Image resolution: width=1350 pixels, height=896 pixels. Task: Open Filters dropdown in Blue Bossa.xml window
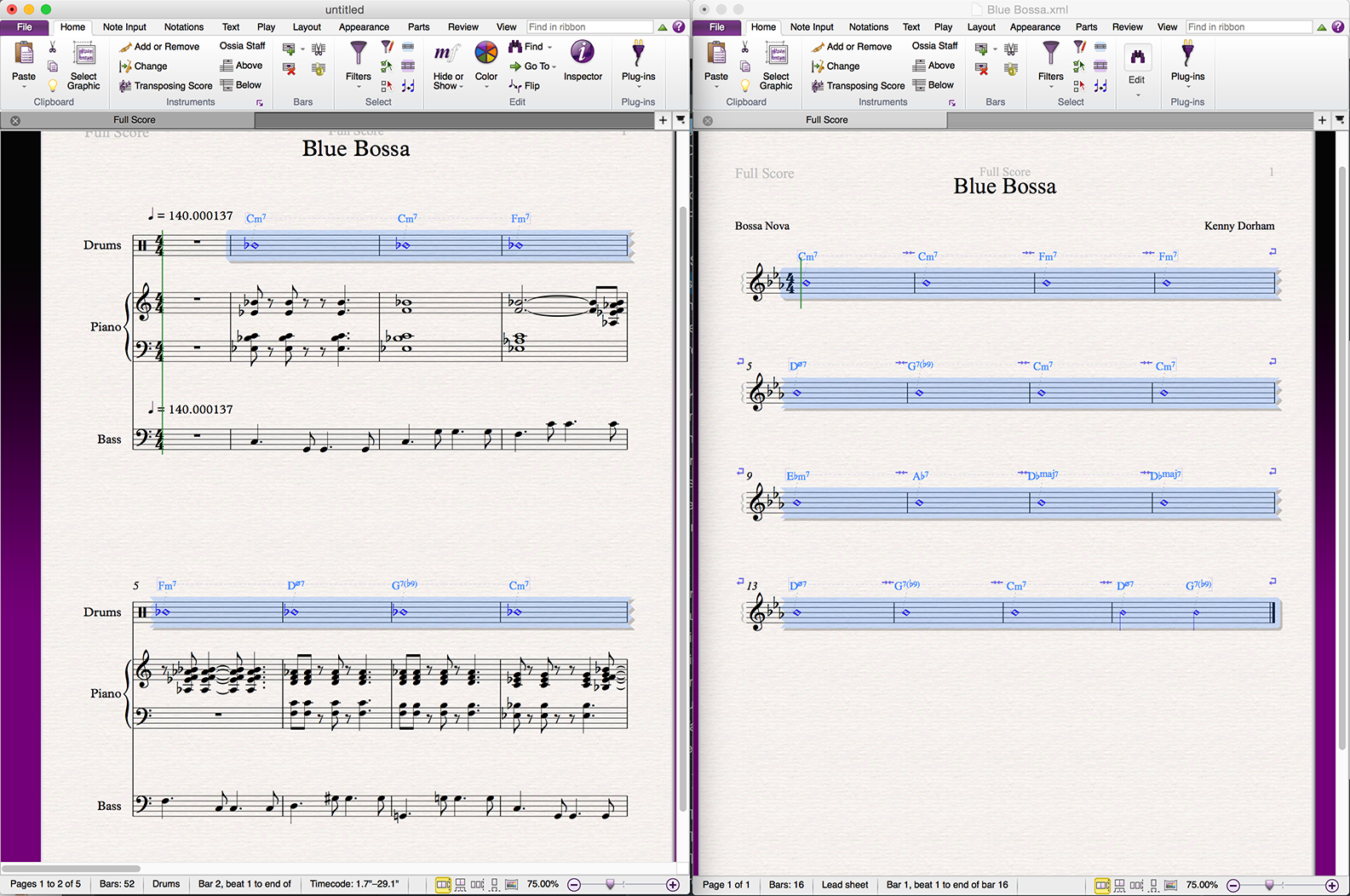click(1051, 64)
